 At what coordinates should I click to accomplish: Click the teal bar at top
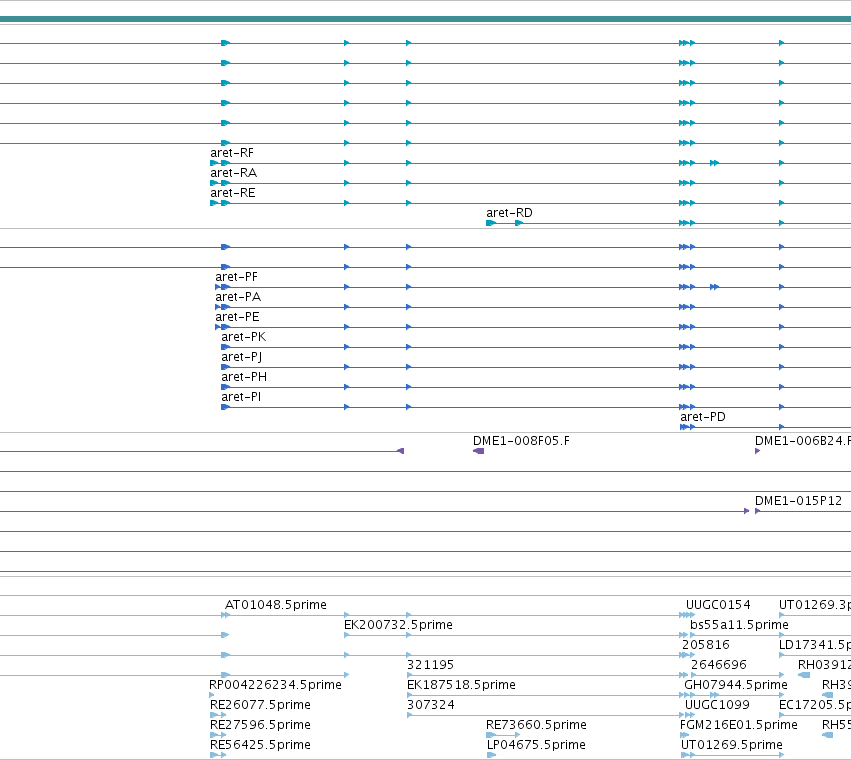(426, 20)
